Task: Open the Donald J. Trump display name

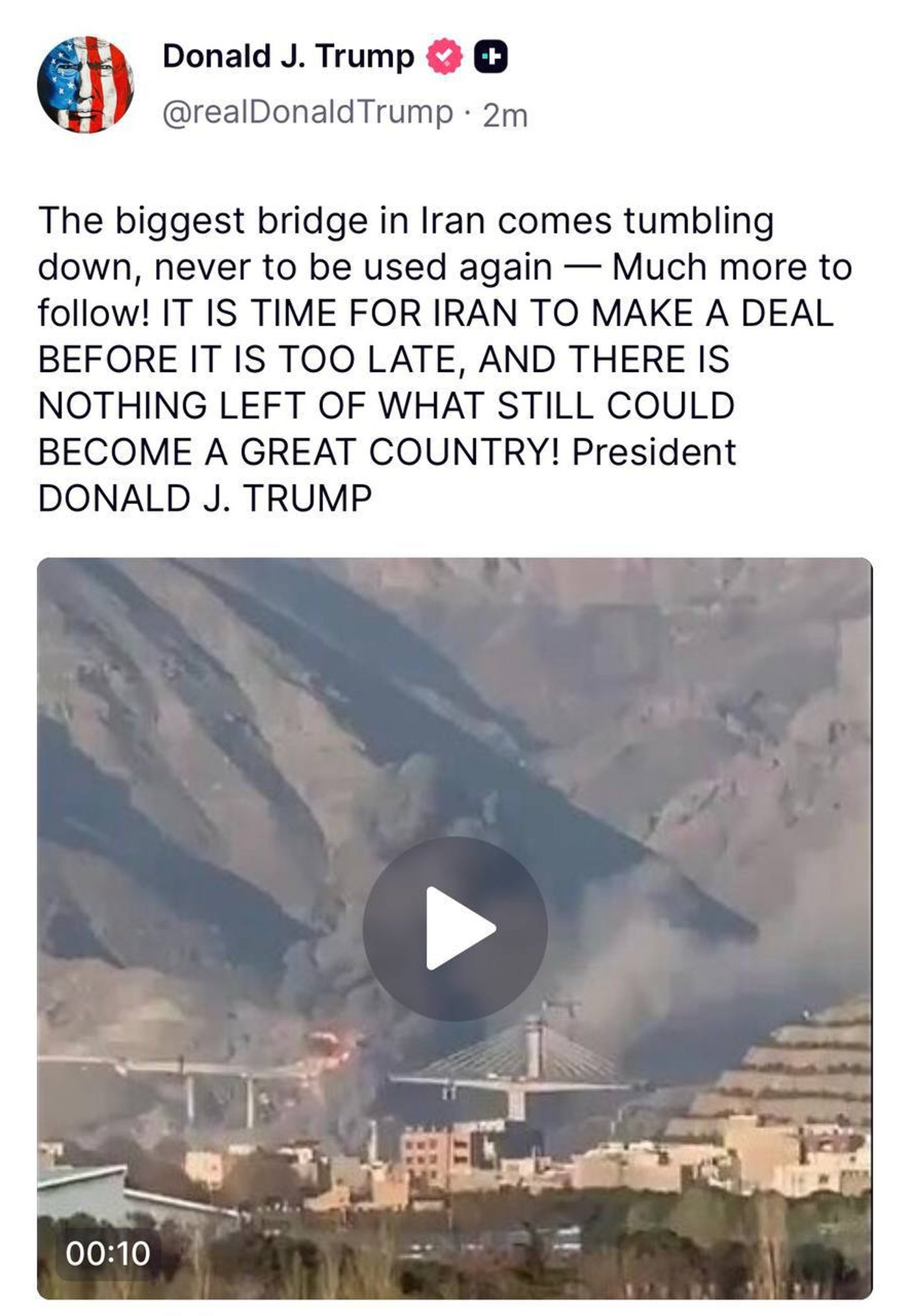Action: point(289,57)
